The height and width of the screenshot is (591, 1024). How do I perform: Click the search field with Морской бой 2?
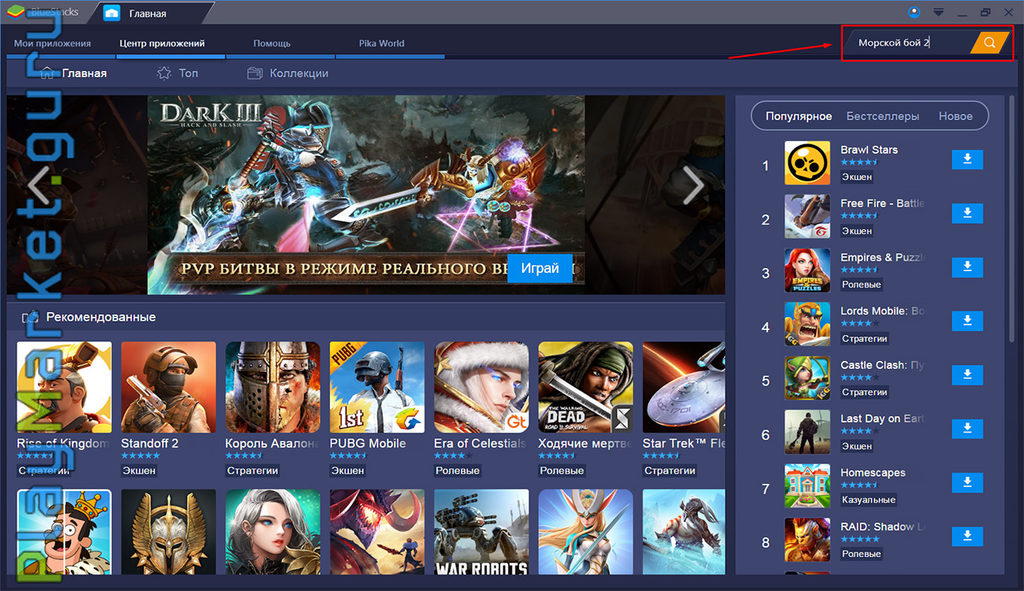[910, 42]
